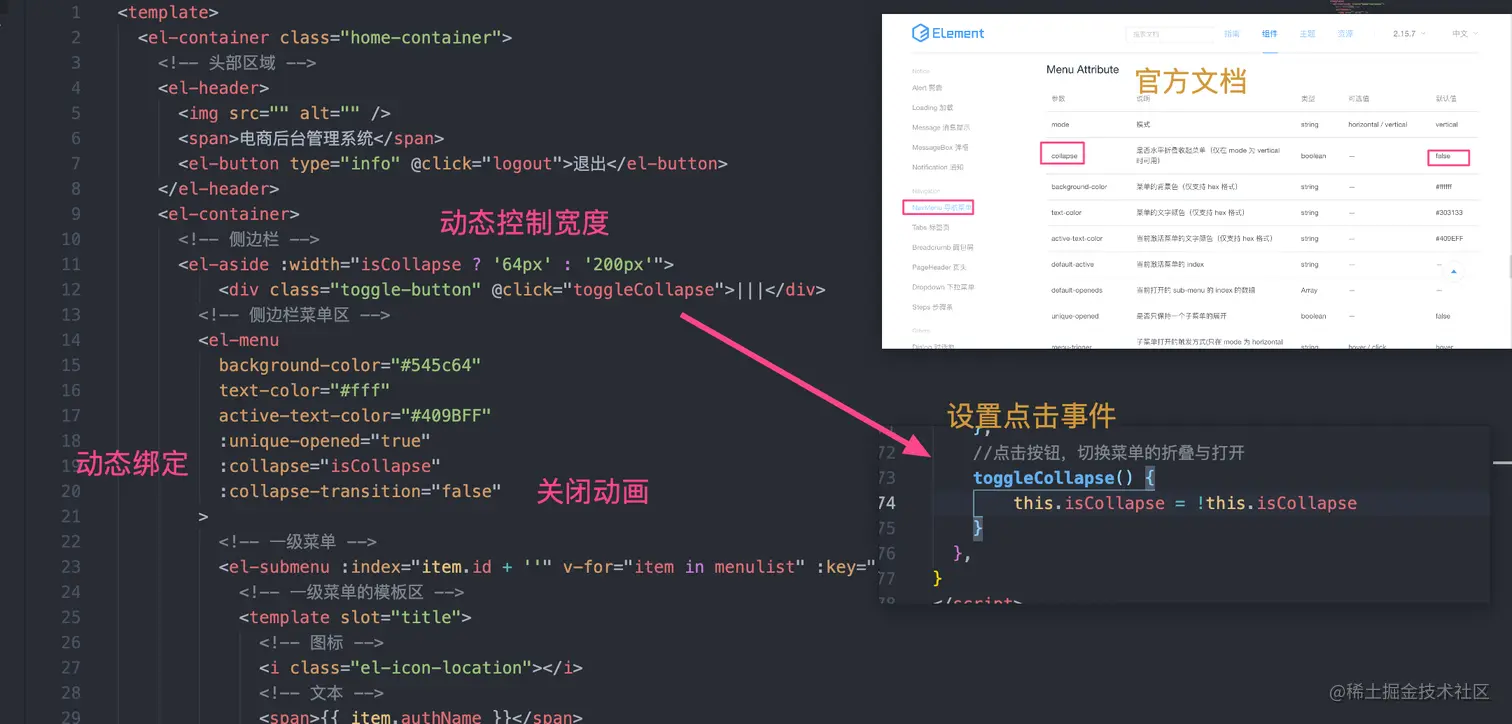The image size is (1512, 724).
Task: Open the Breadcrumb 面包屑 sidebar link
Action: pyautogui.click(x=942, y=247)
